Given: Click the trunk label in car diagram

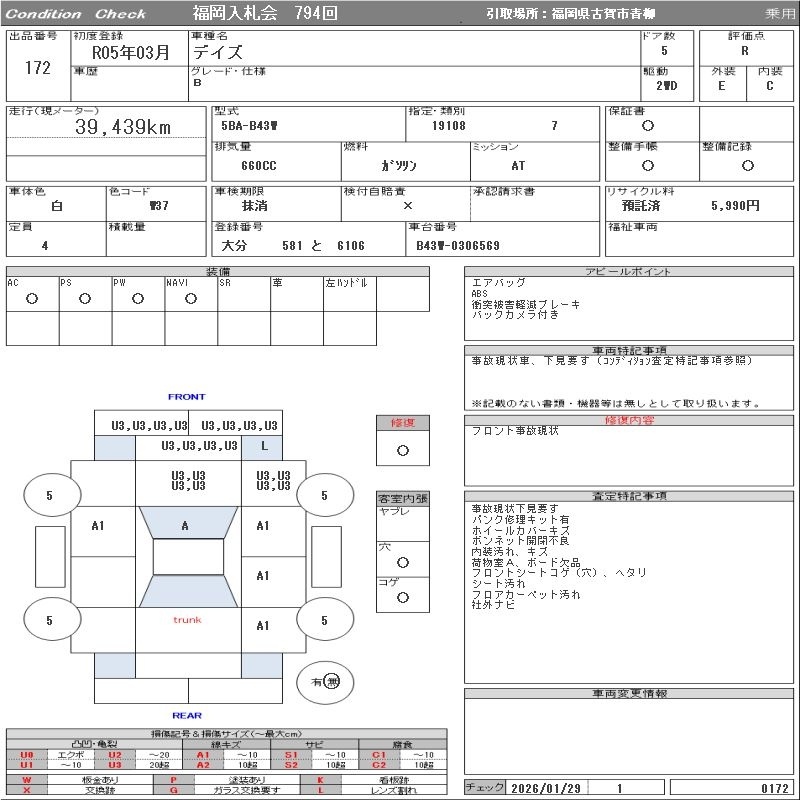Looking at the screenshot, I should click(187, 620).
